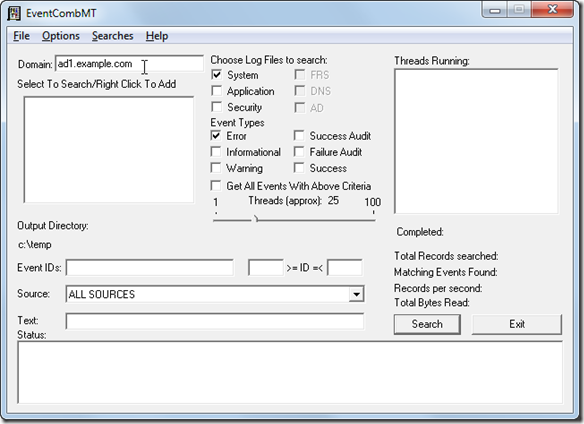This screenshot has width=584, height=424.
Task: Open the Help menu
Action: [157, 36]
